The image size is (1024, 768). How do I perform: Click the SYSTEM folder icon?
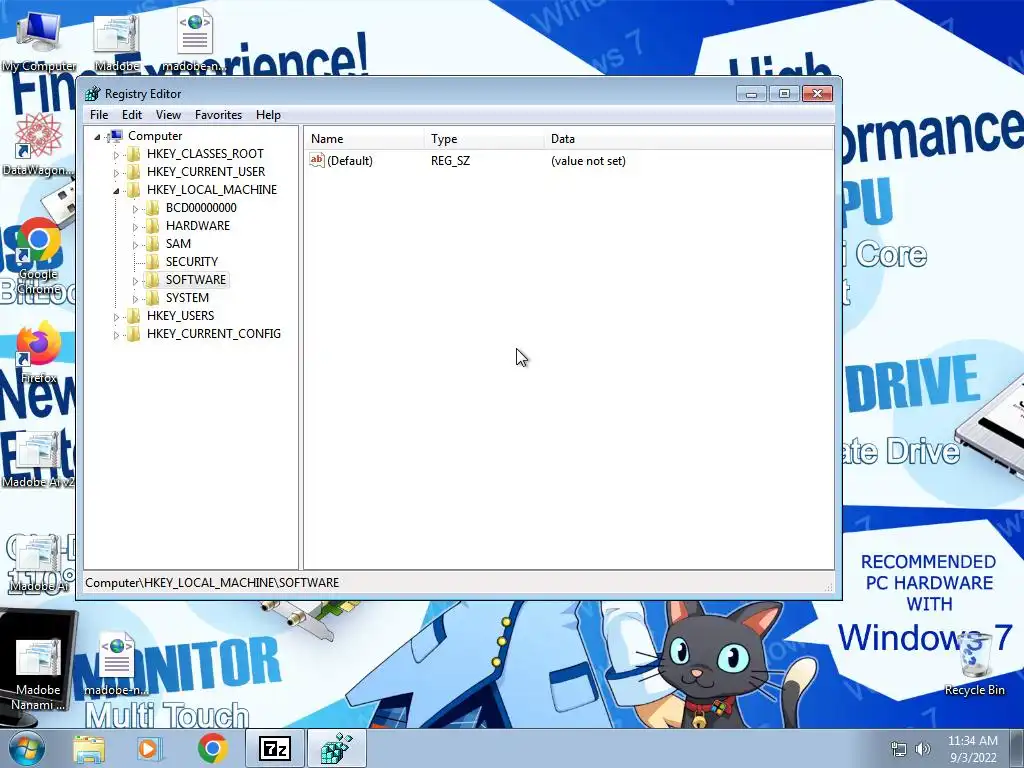pos(152,298)
